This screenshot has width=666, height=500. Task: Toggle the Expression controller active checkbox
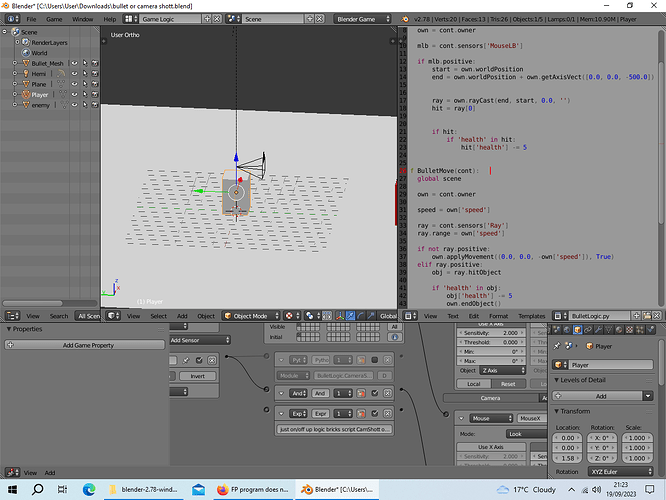[375, 413]
